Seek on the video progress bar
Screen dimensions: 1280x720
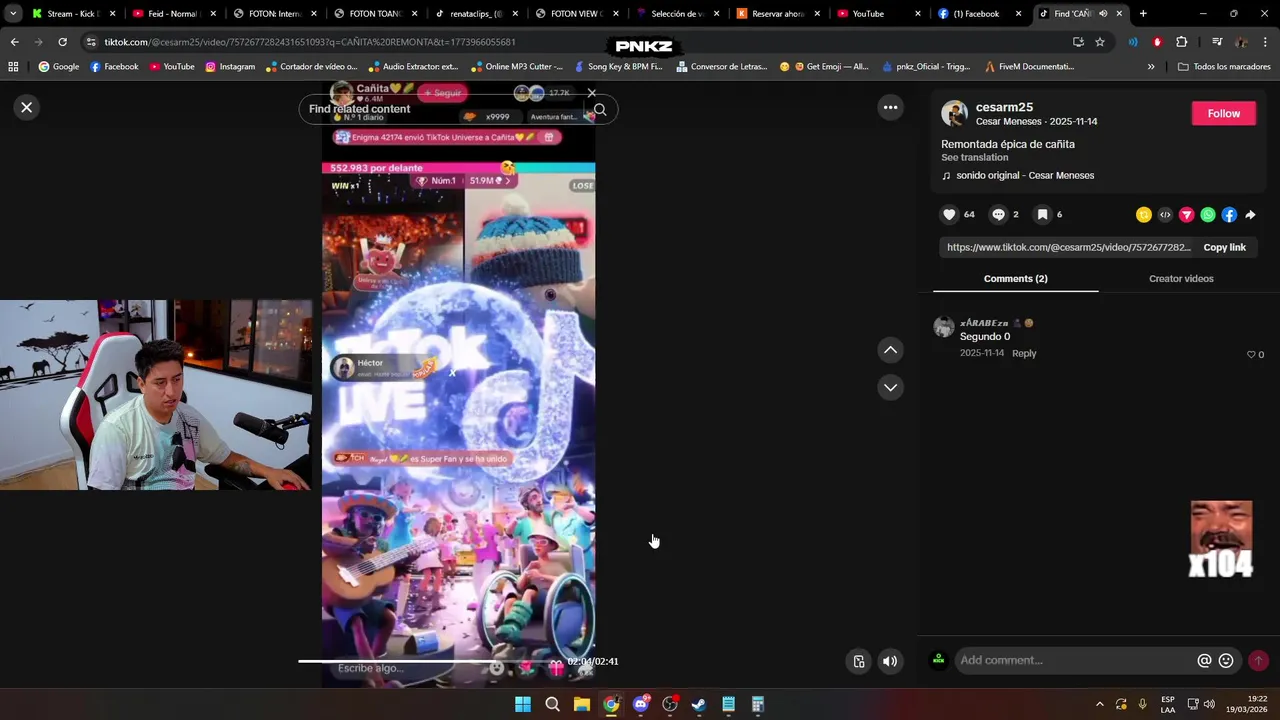pos(430,661)
